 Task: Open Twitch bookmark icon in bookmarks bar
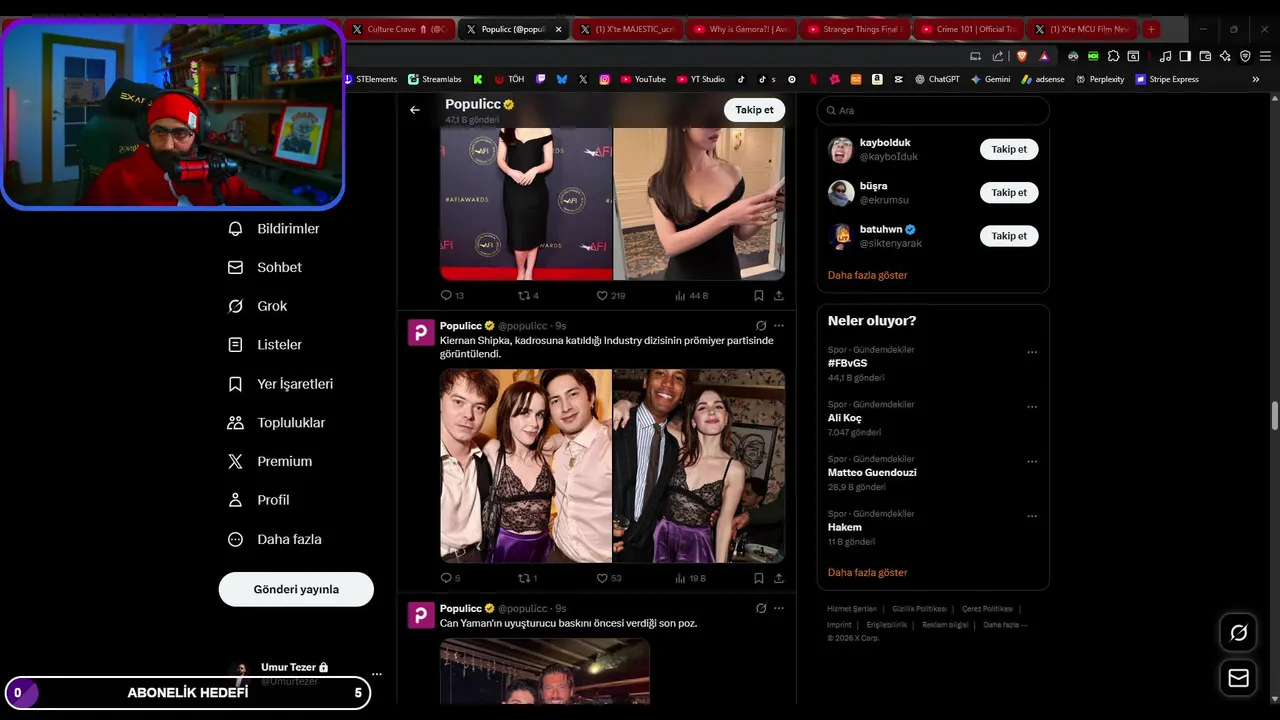pos(541,79)
